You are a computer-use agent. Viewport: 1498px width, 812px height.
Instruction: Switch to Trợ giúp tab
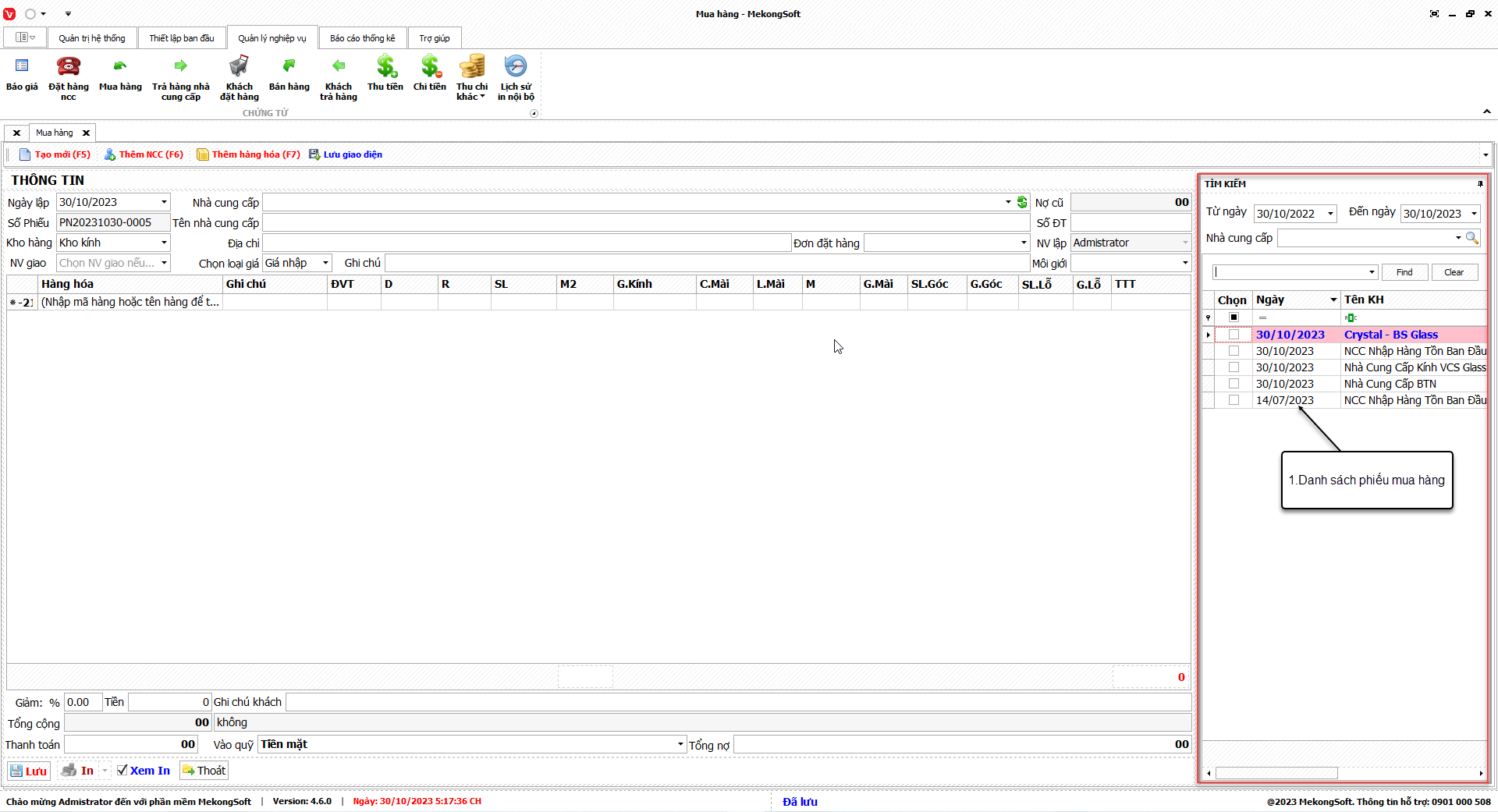(x=435, y=38)
